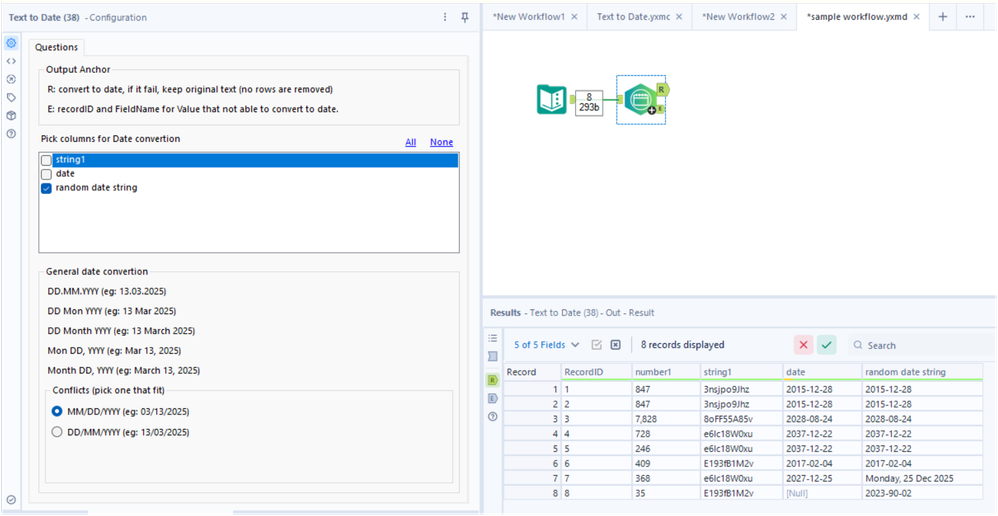
Task: Switch to the sample workflow.yxmd tab
Action: tap(857, 17)
